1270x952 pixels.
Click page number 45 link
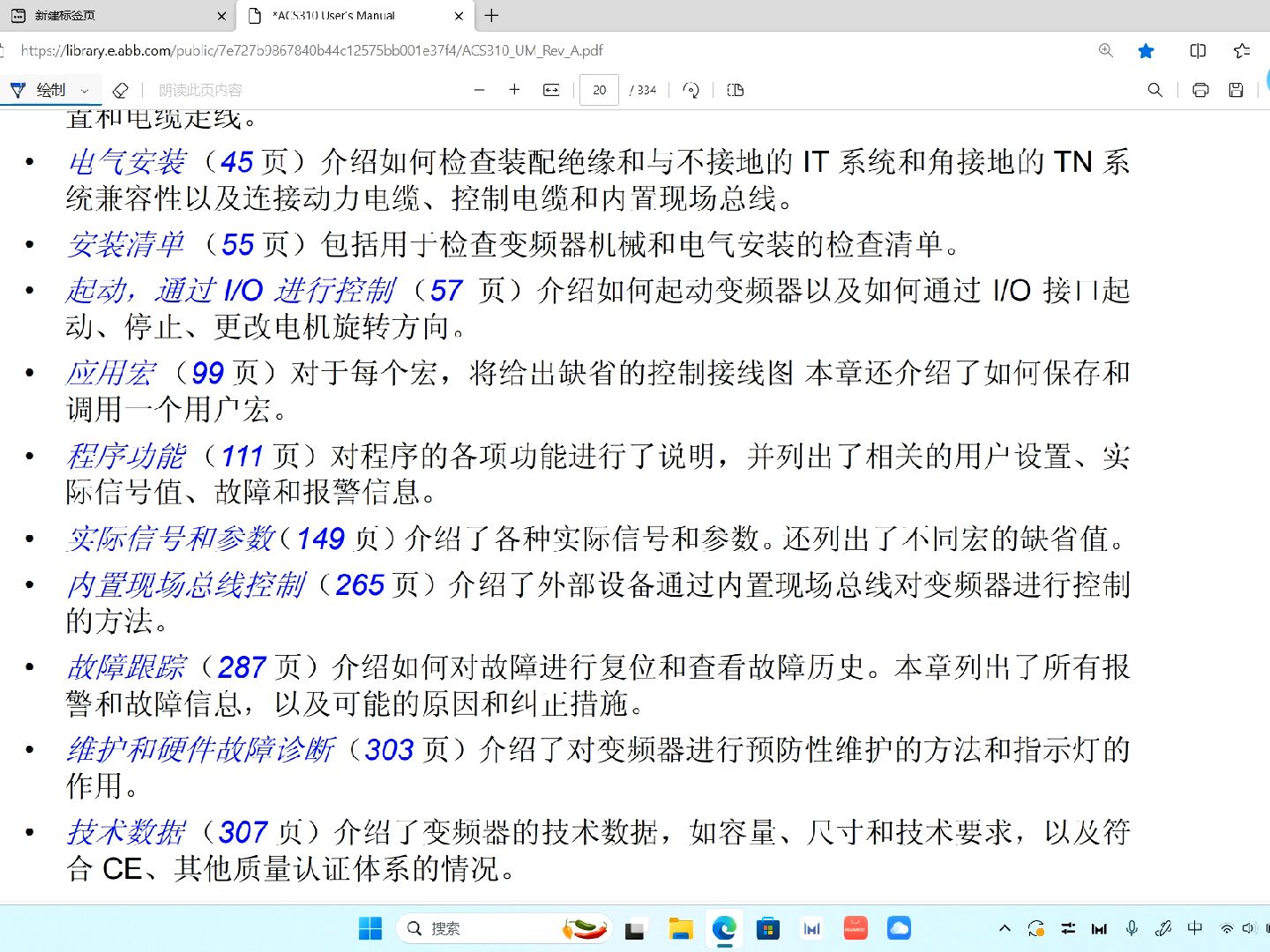coord(237,162)
